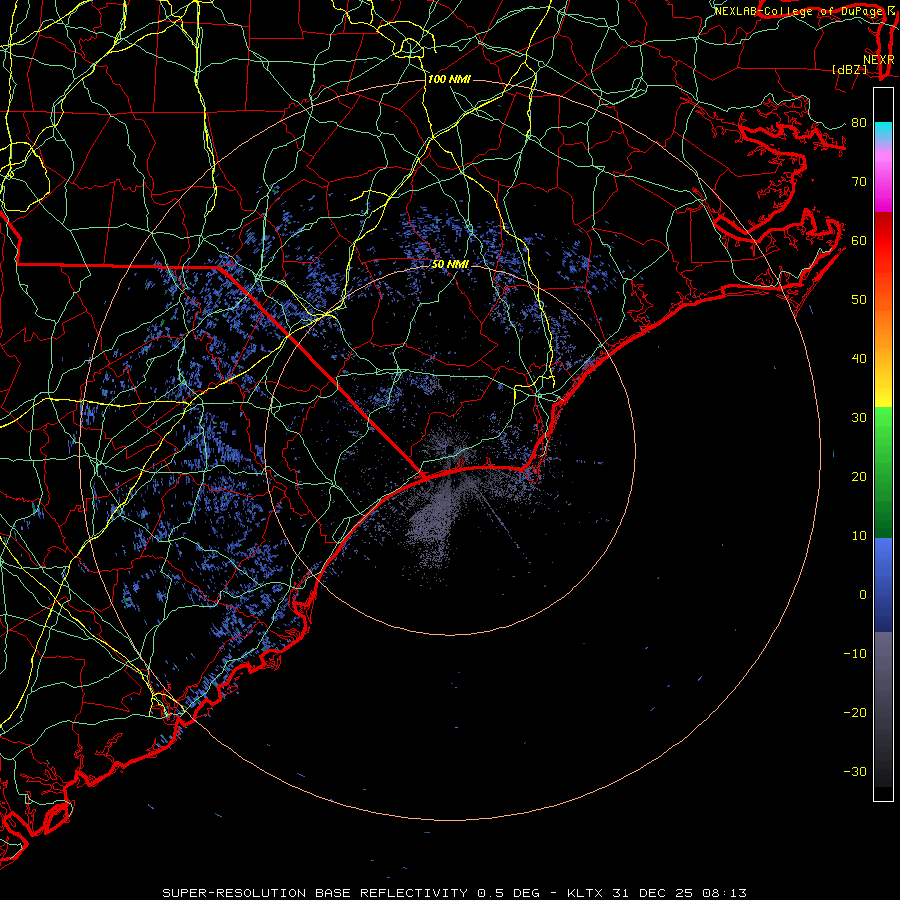This screenshot has height=900, width=900.
Task: Click the magenta 70 dBZ color band
Action: tap(883, 182)
